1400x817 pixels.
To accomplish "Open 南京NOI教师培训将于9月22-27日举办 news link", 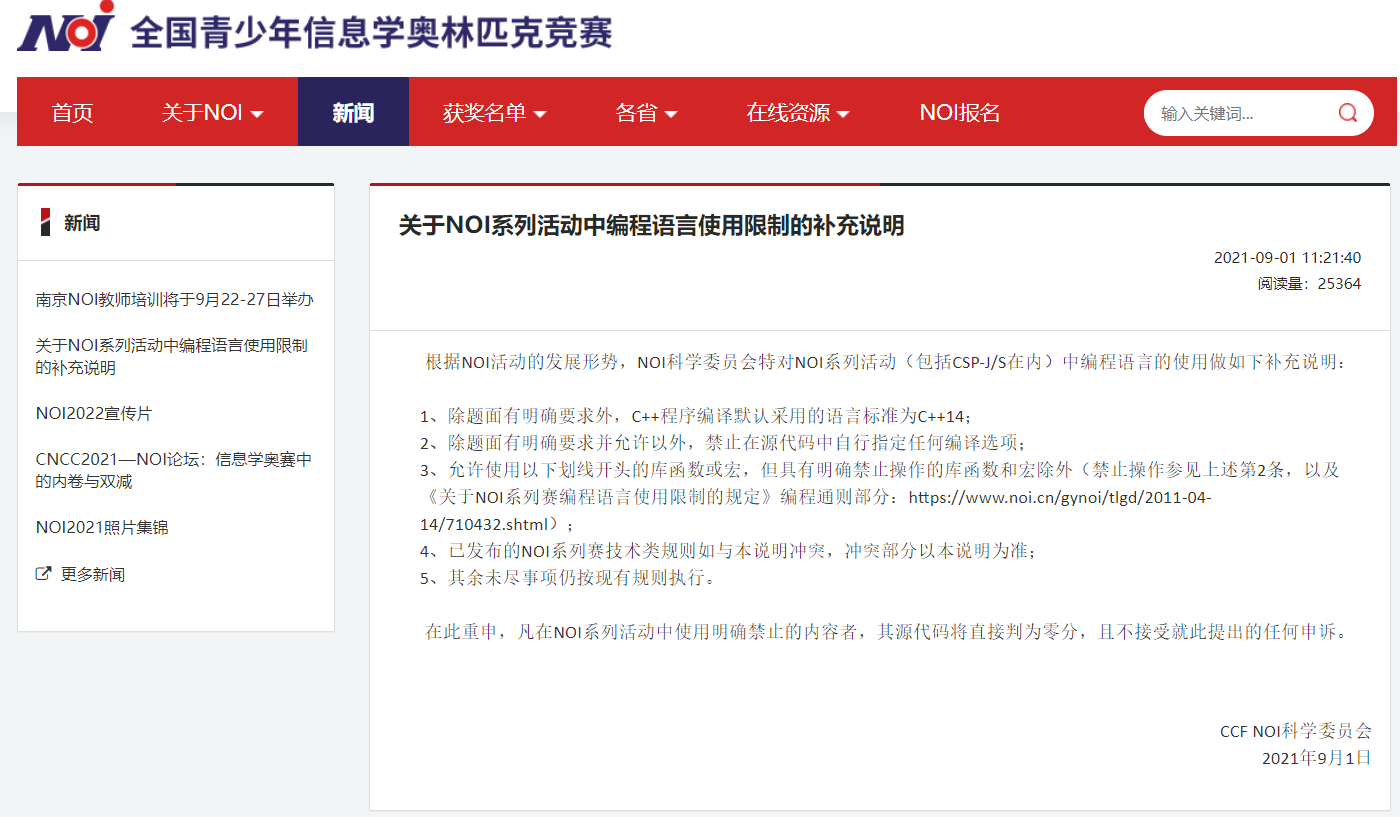I will click(x=175, y=299).
